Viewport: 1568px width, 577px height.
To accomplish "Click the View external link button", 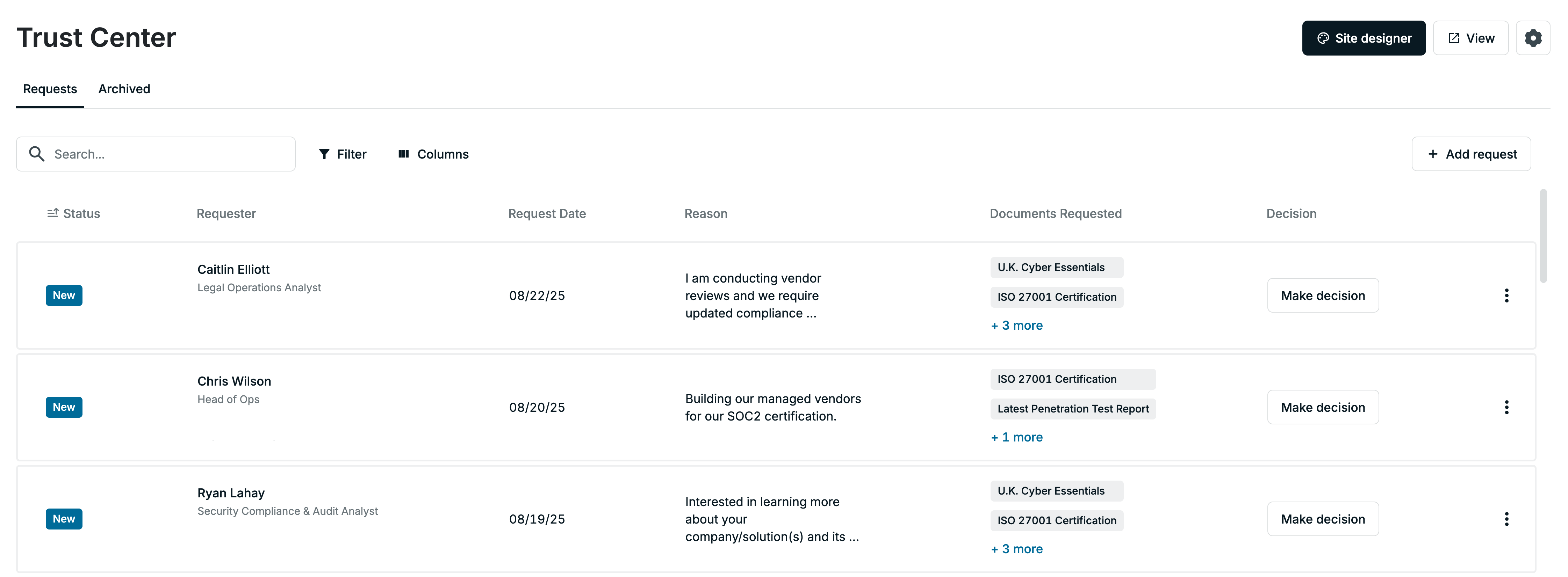I will click(x=1470, y=38).
